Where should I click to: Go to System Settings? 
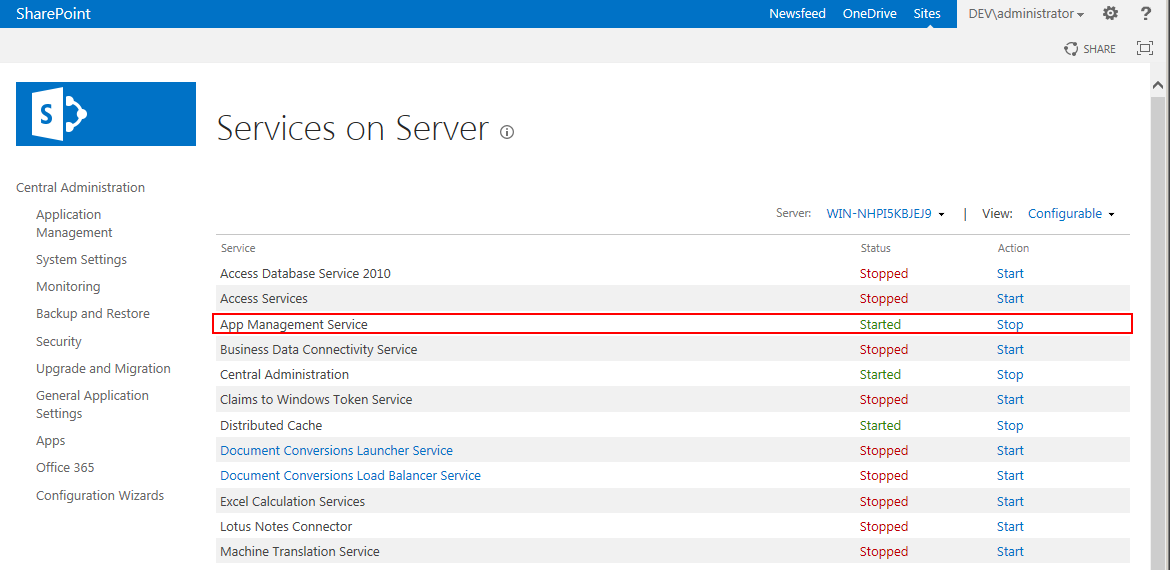[81, 260]
